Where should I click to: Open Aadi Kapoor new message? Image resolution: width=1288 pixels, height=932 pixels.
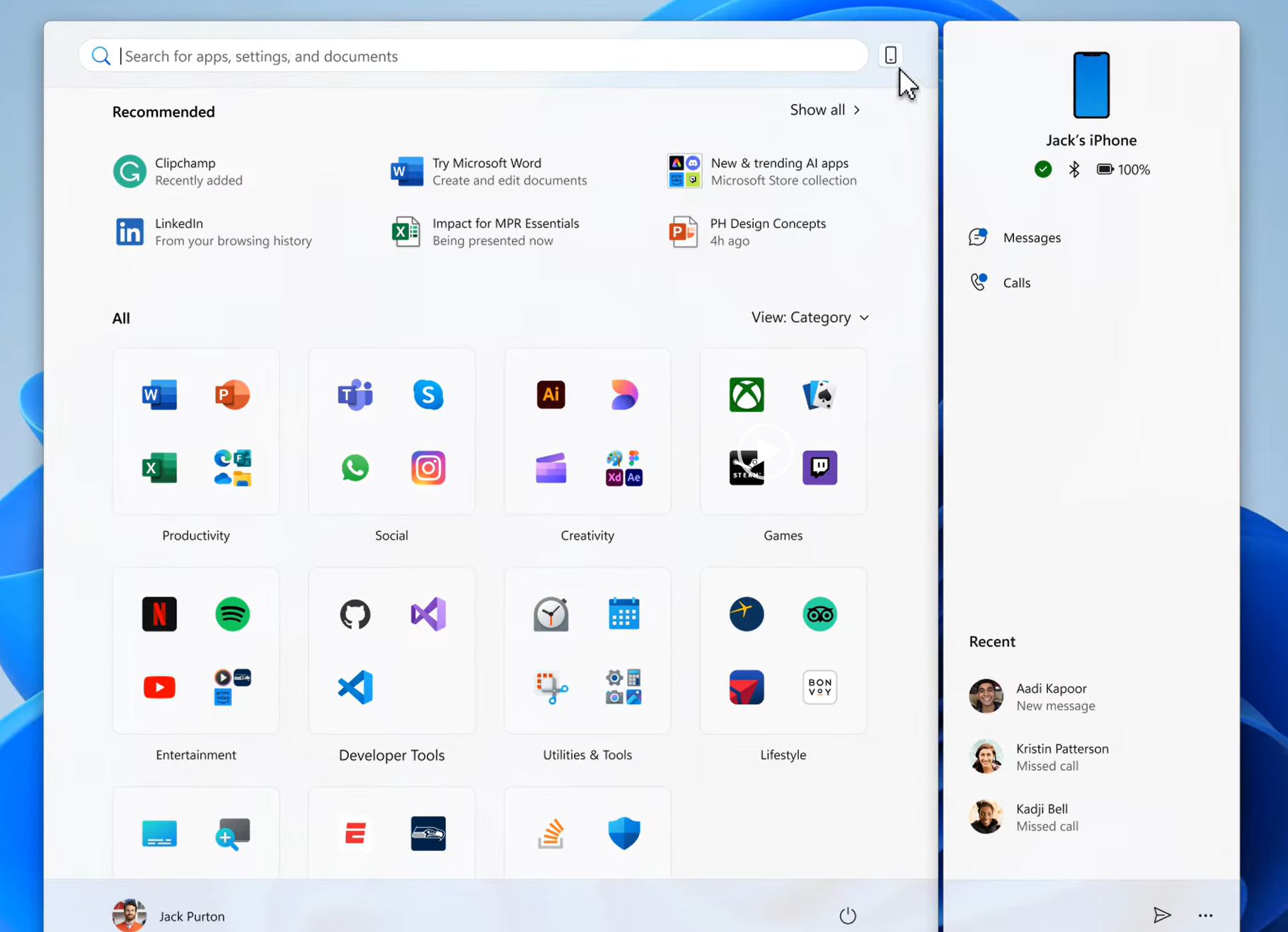click(x=1033, y=696)
